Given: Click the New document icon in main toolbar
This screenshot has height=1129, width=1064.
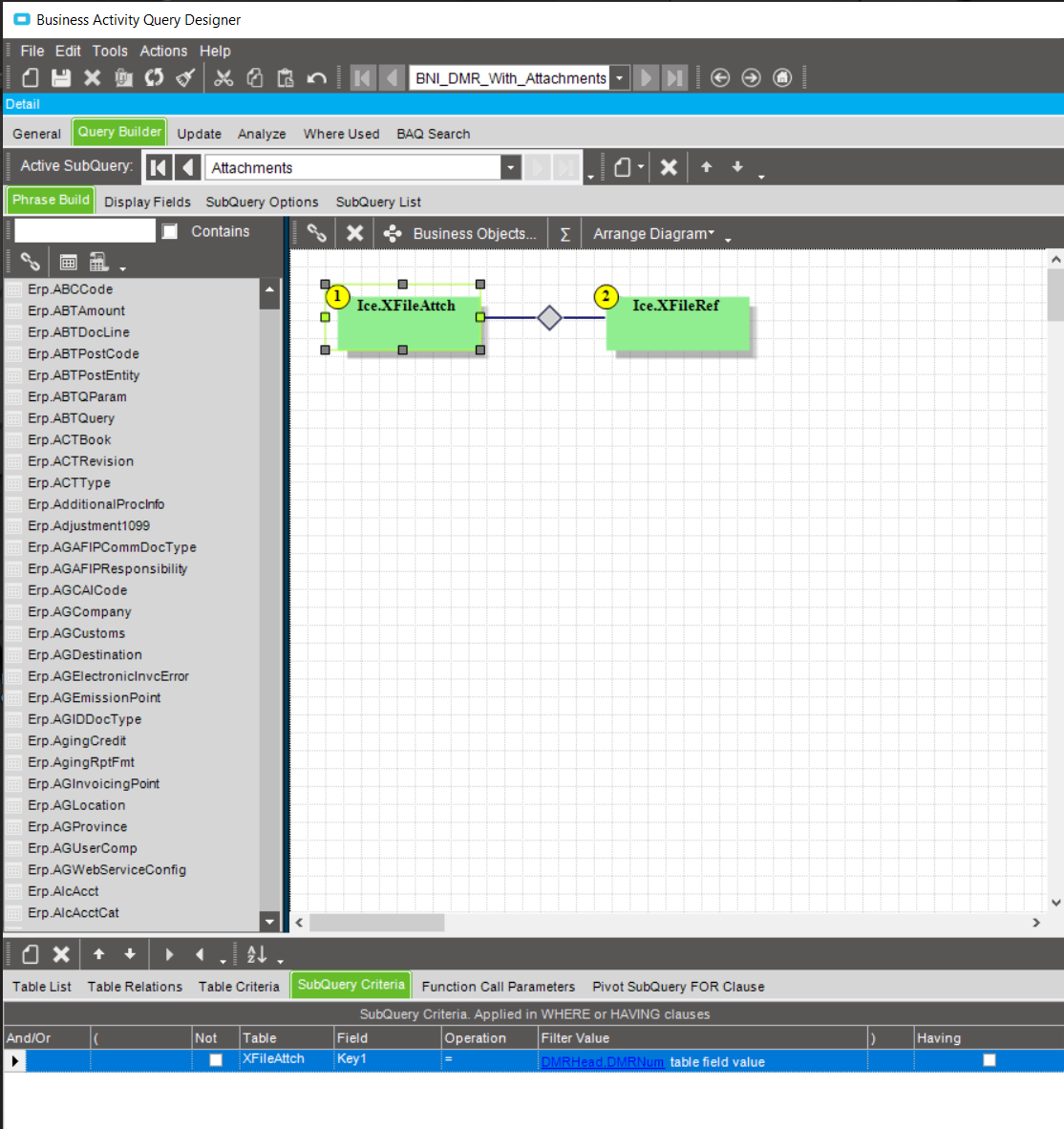Looking at the screenshot, I should click(x=31, y=77).
